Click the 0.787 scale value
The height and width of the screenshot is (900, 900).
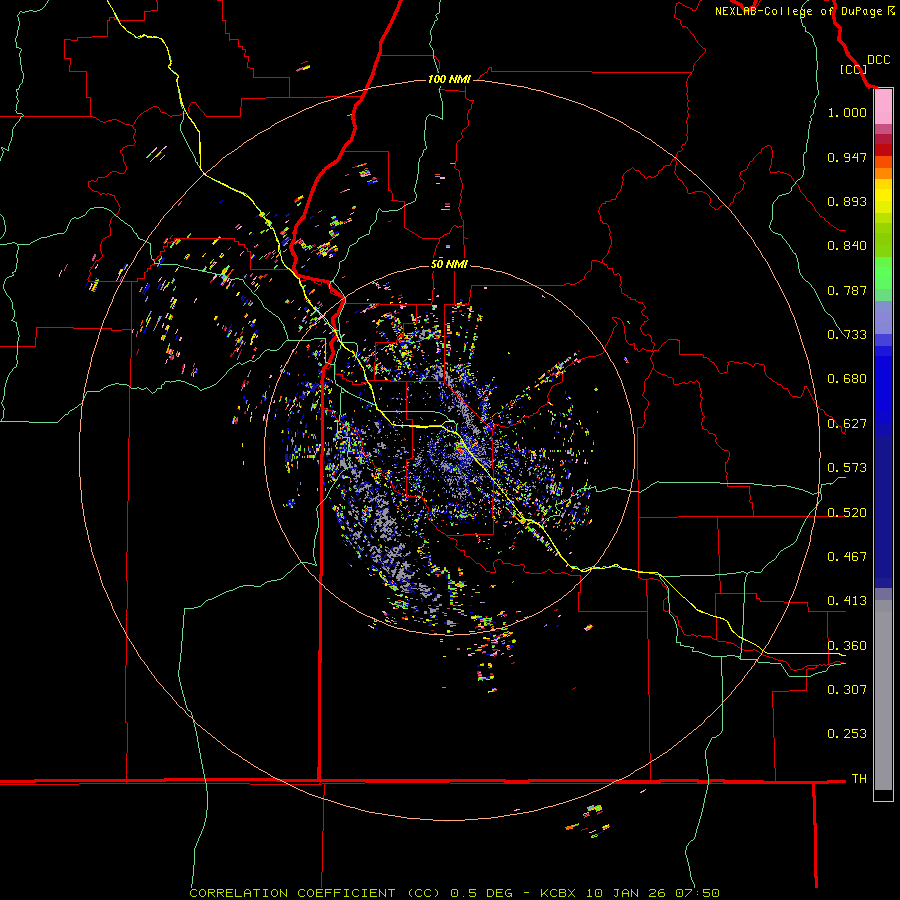click(x=847, y=290)
